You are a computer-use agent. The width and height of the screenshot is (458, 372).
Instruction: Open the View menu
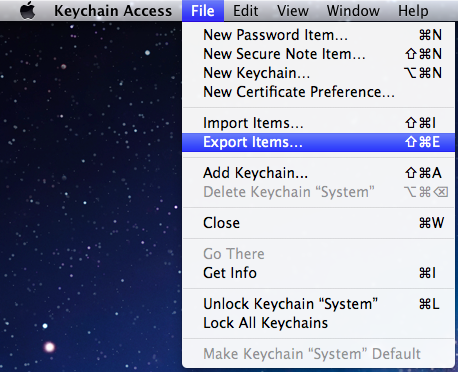tap(293, 11)
